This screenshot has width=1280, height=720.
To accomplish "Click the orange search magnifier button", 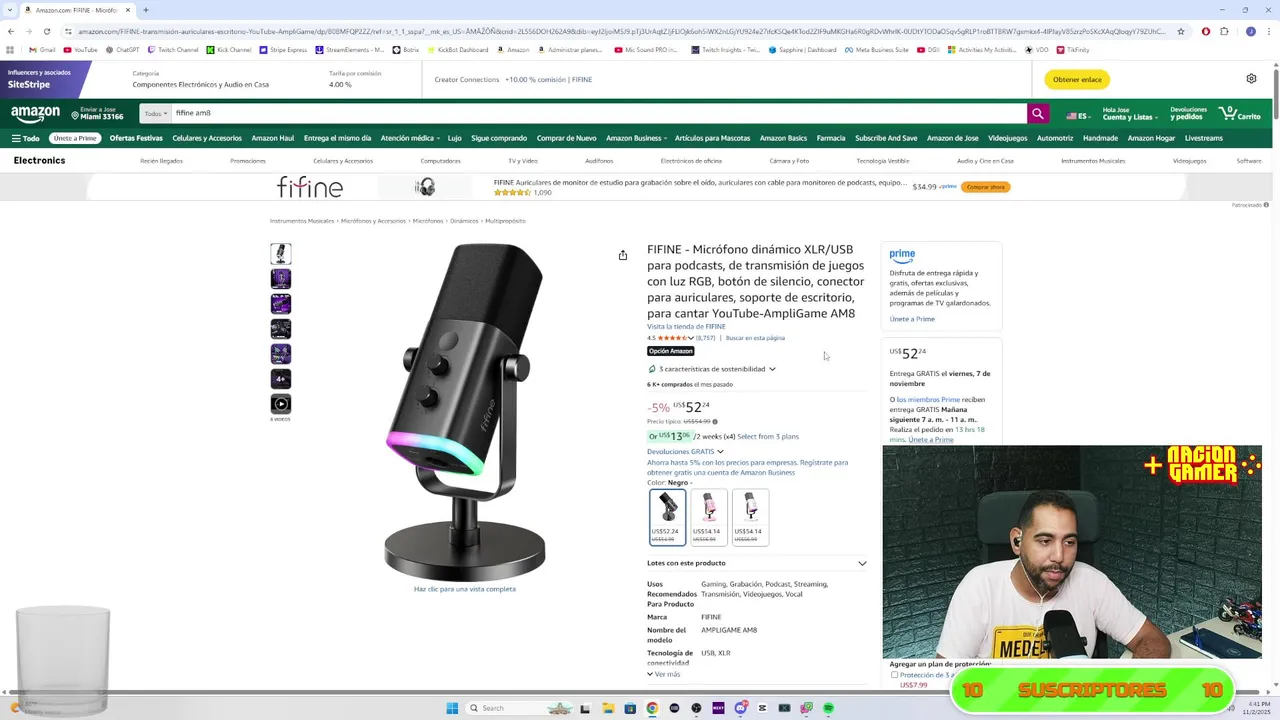I will point(1038,114).
